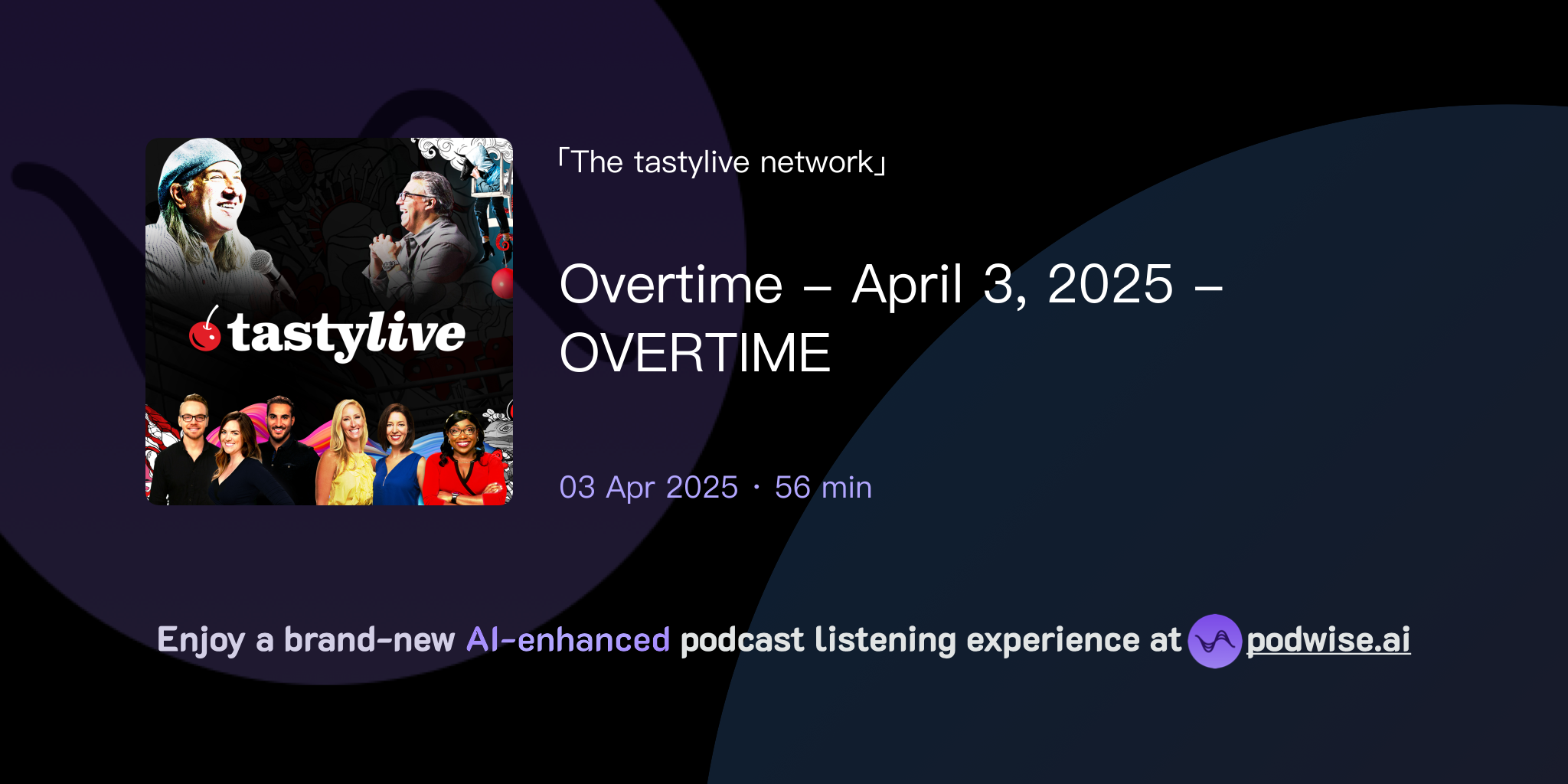Image resolution: width=1568 pixels, height=784 pixels.
Task: Switch to the OVERTIME episode entry
Action: click(x=694, y=351)
